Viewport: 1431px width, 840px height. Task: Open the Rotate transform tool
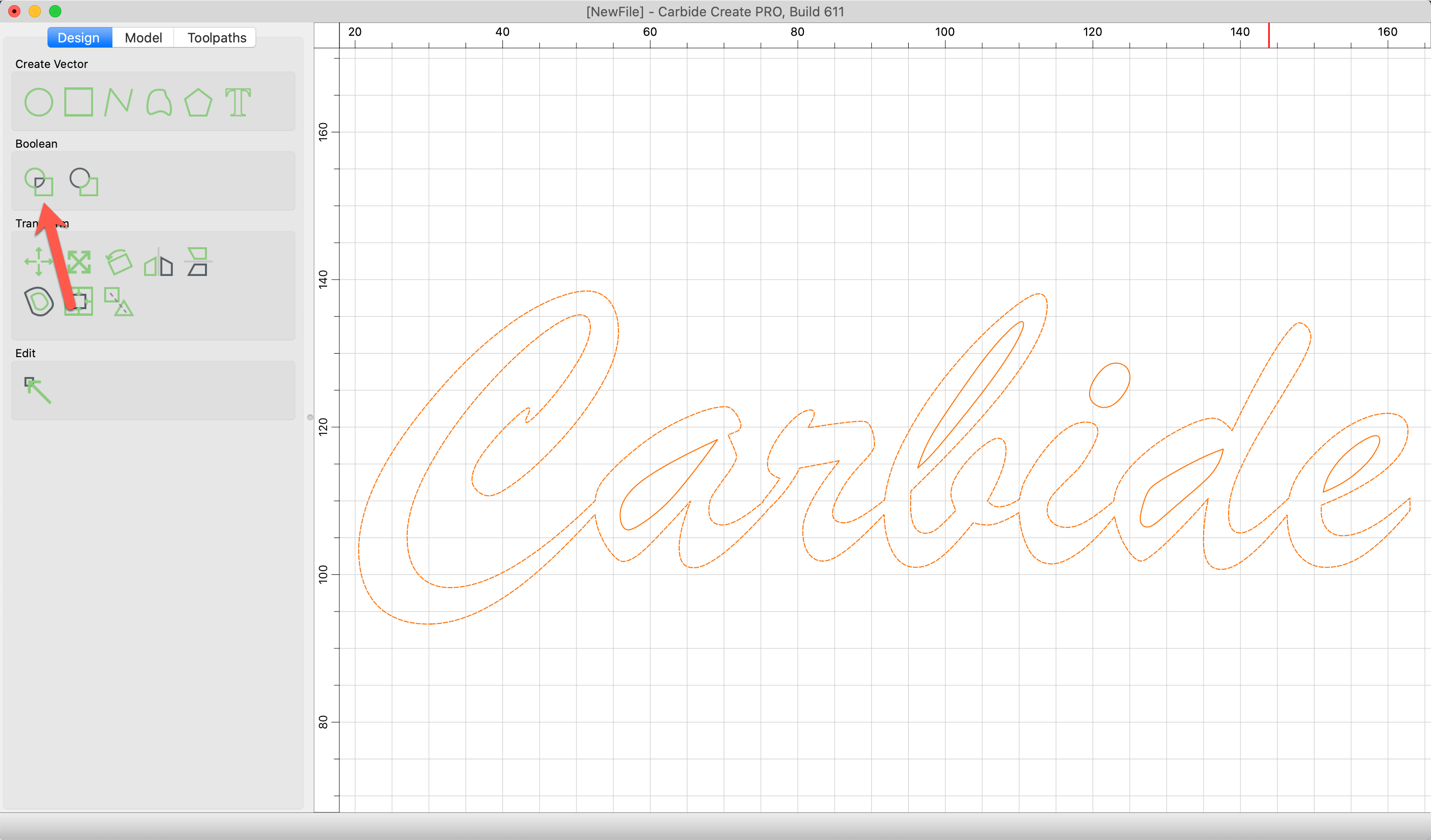click(x=119, y=262)
